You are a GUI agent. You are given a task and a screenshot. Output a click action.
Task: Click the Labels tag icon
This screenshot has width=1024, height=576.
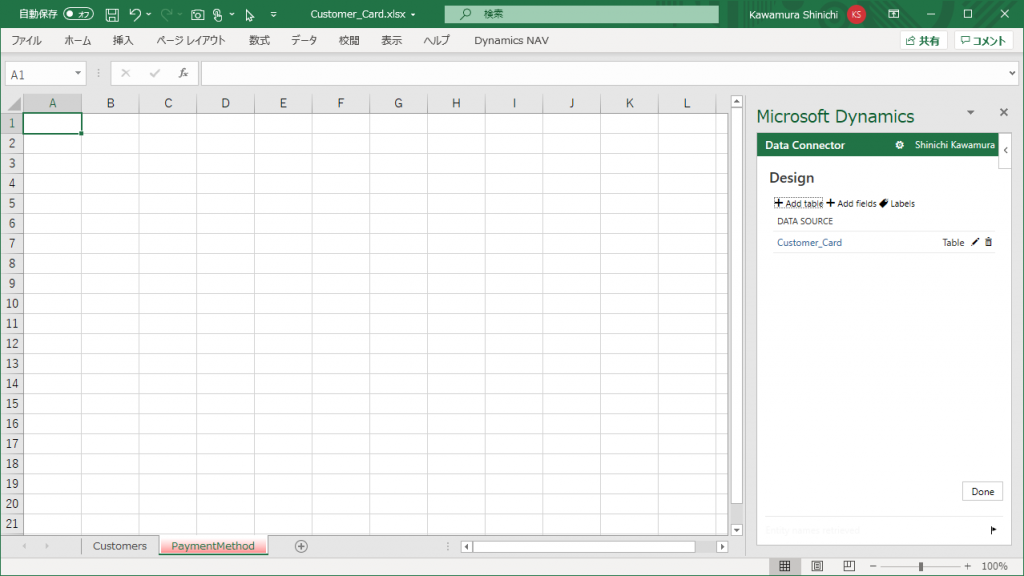click(884, 203)
